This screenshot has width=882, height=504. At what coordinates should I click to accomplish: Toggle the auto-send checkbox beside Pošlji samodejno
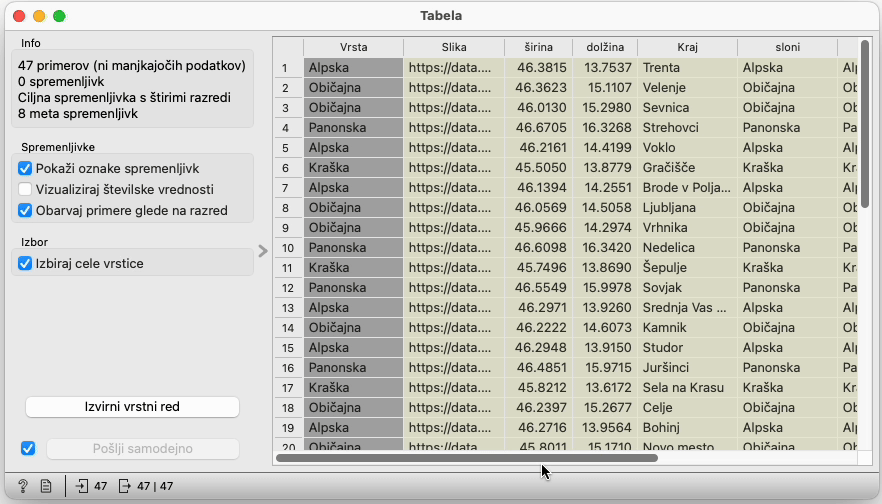[x=28, y=448]
